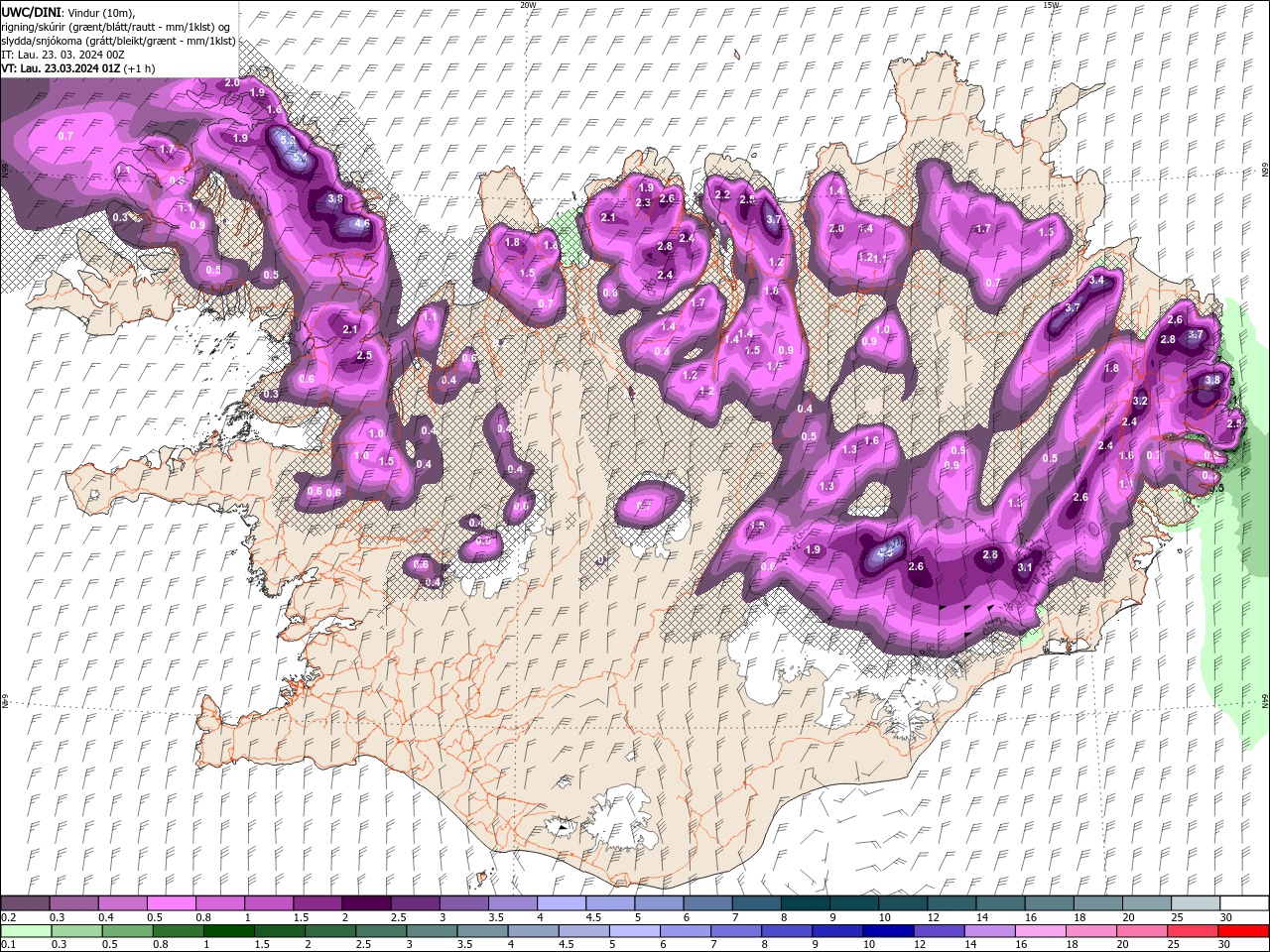The image size is (1270, 952).
Task: Select the lower legend swatch between 20 and 25
Action: click(1142, 931)
